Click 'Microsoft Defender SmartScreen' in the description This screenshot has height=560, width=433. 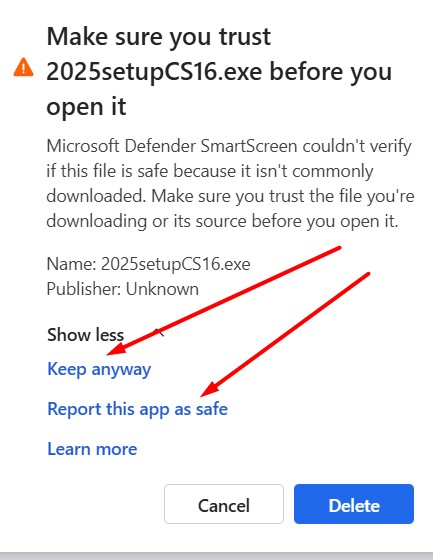click(172, 146)
